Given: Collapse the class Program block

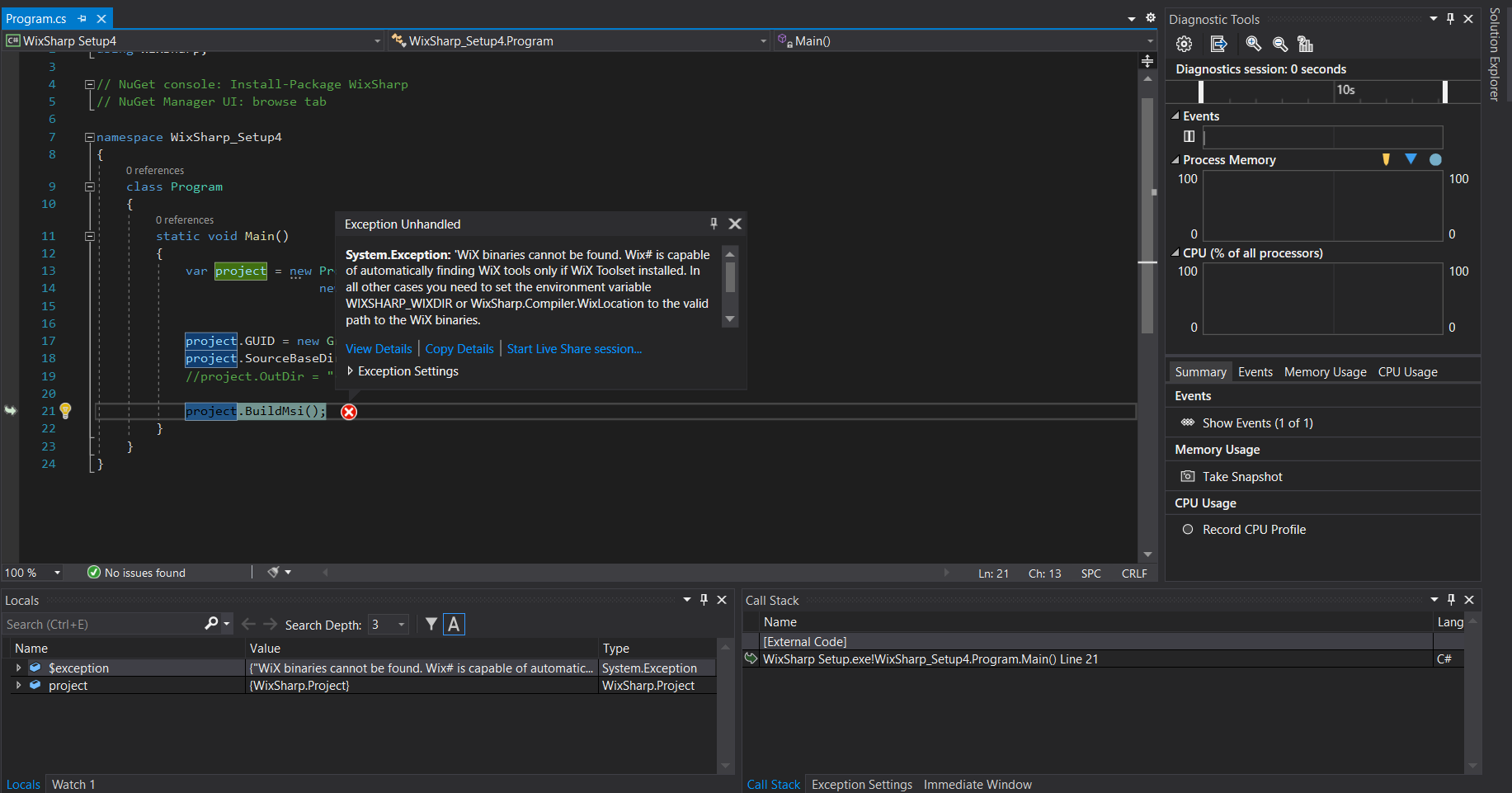Looking at the screenshot, I should (x=89, y=186).
